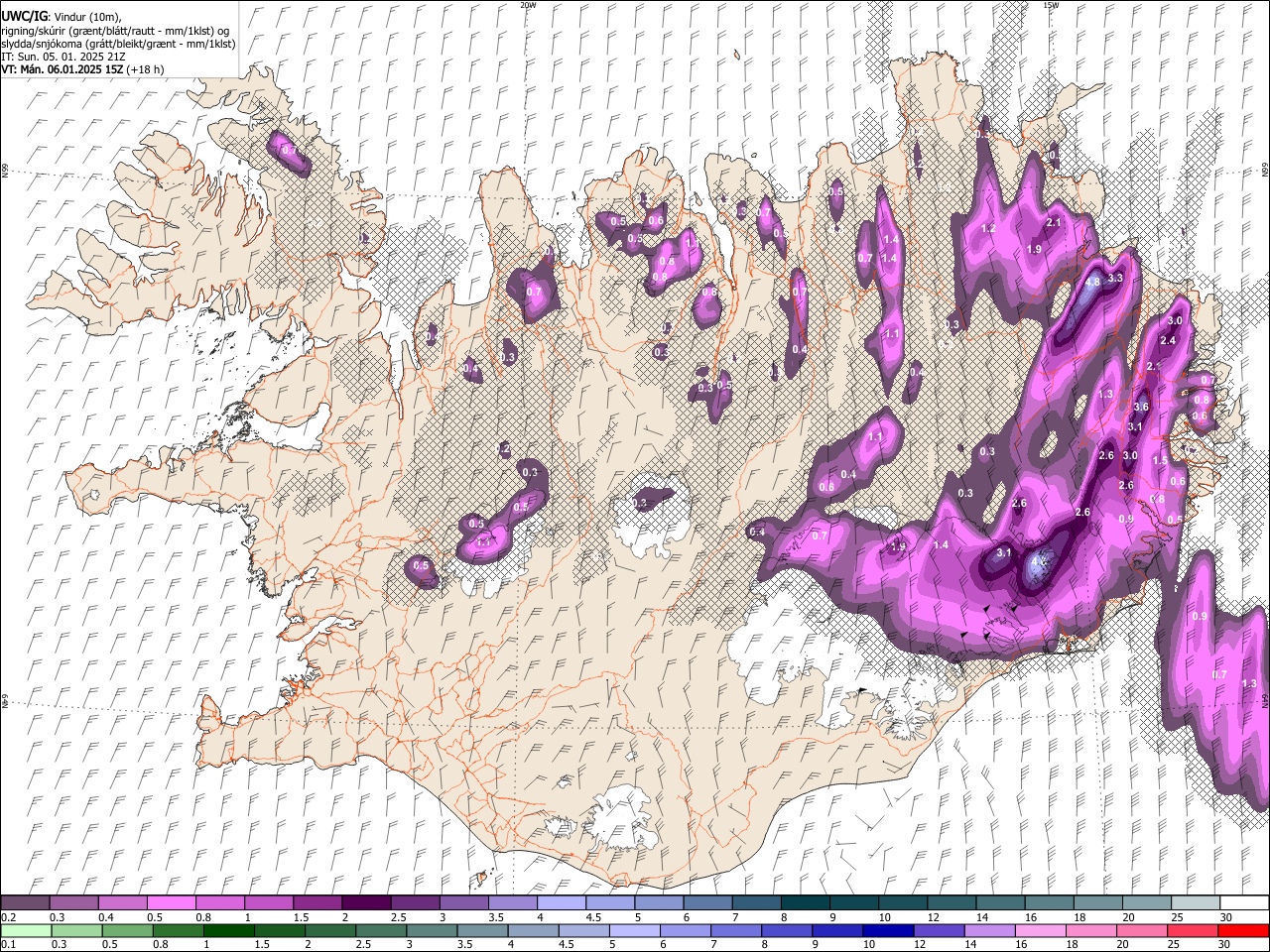Click the 20W longitude label at the top
The image size is (1270, 952).
pos(528,5)
